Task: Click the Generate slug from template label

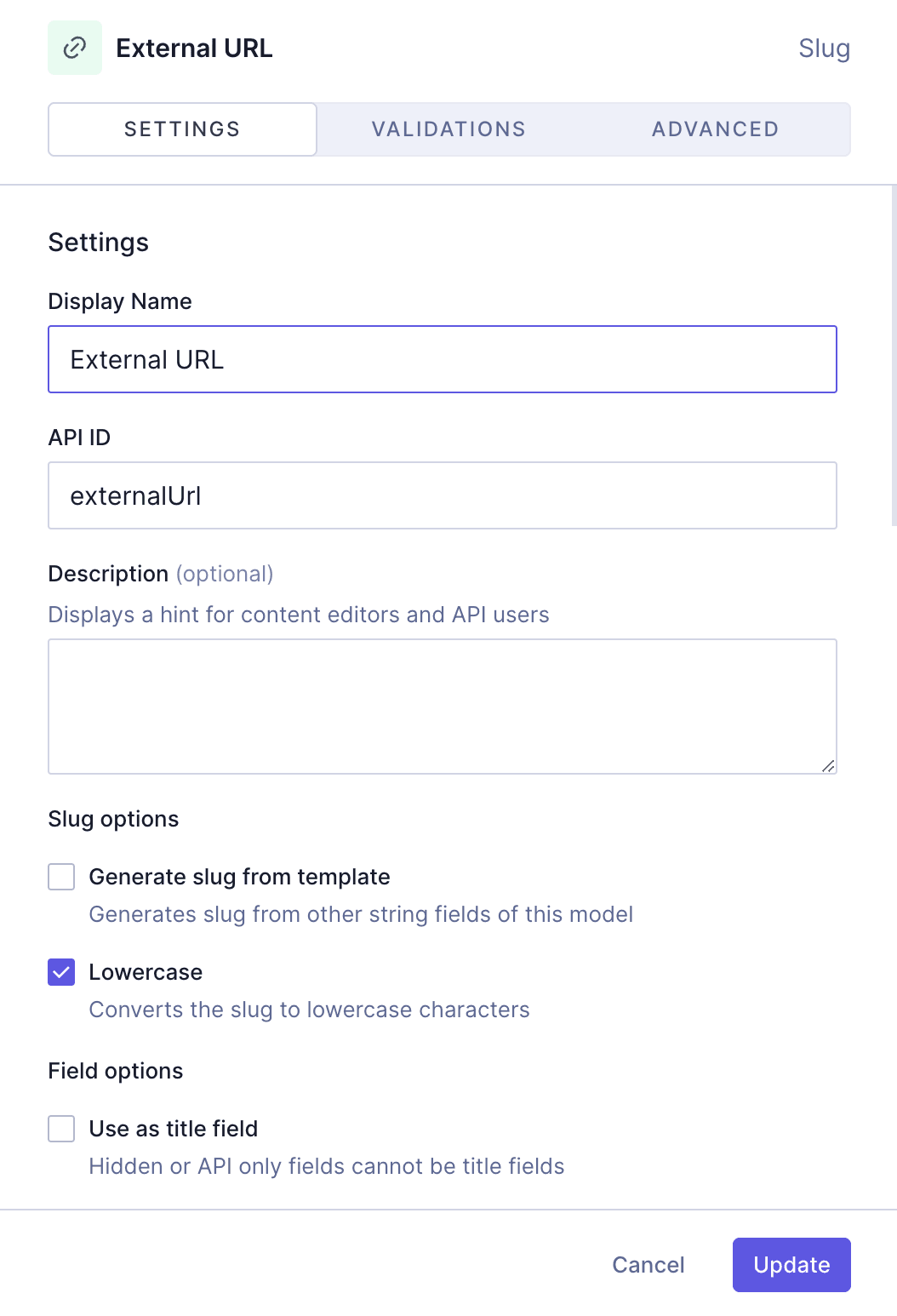Action: click(x=240, y=877)
